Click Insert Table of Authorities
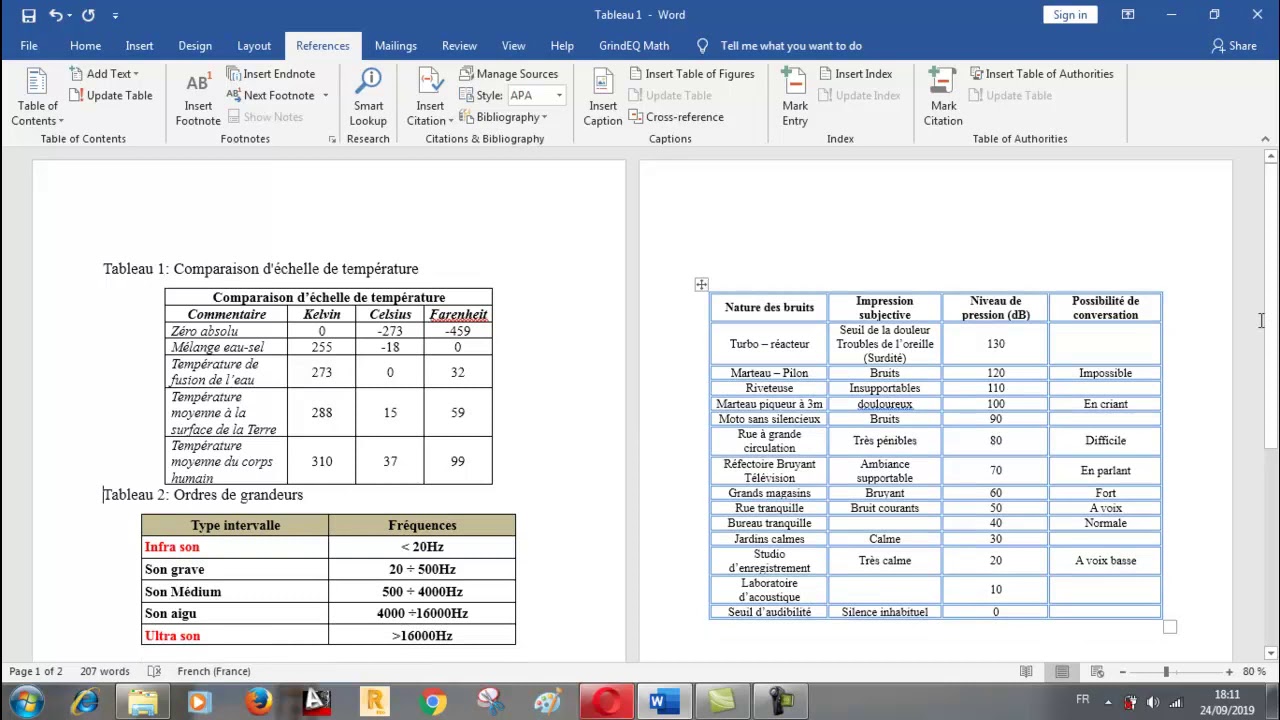Screen dimensions: 1280x720 click(1041, 74)
